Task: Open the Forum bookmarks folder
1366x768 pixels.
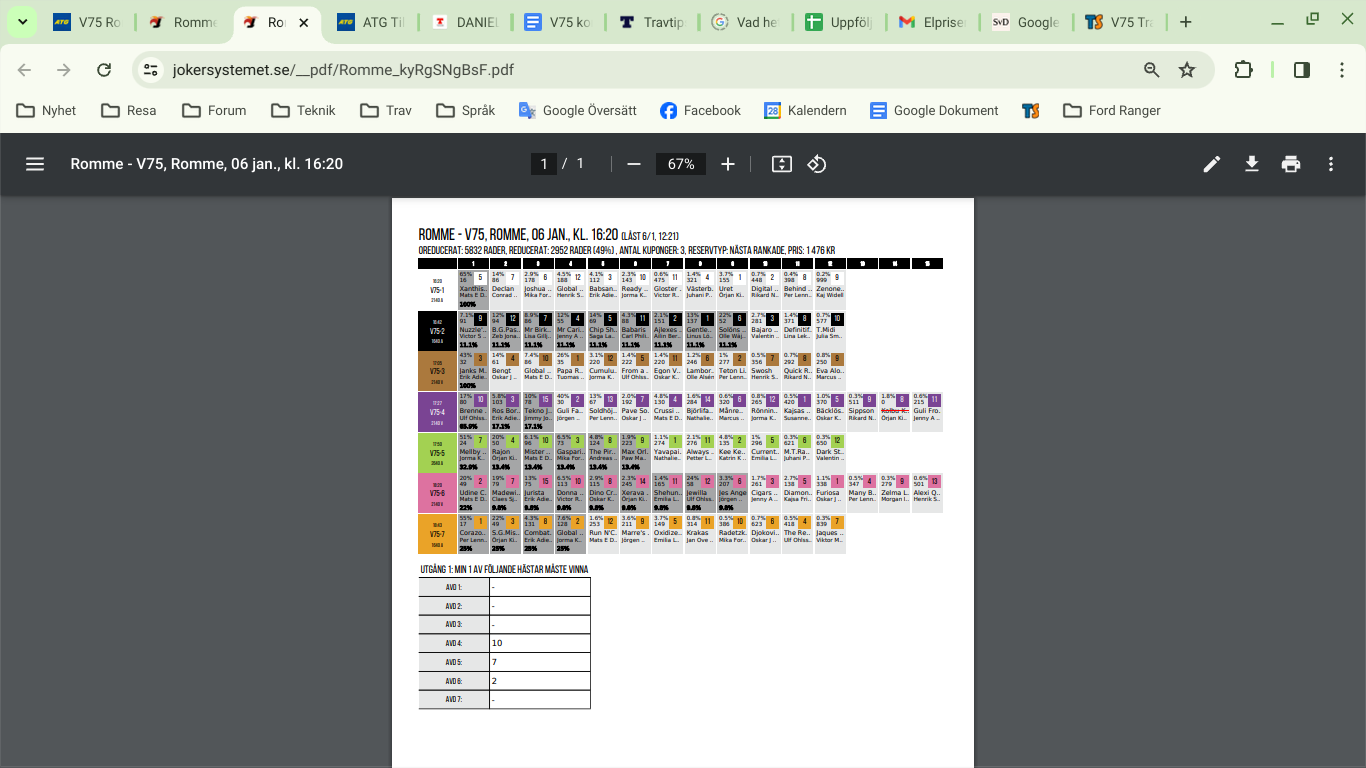Action: (x=214, y=110)
